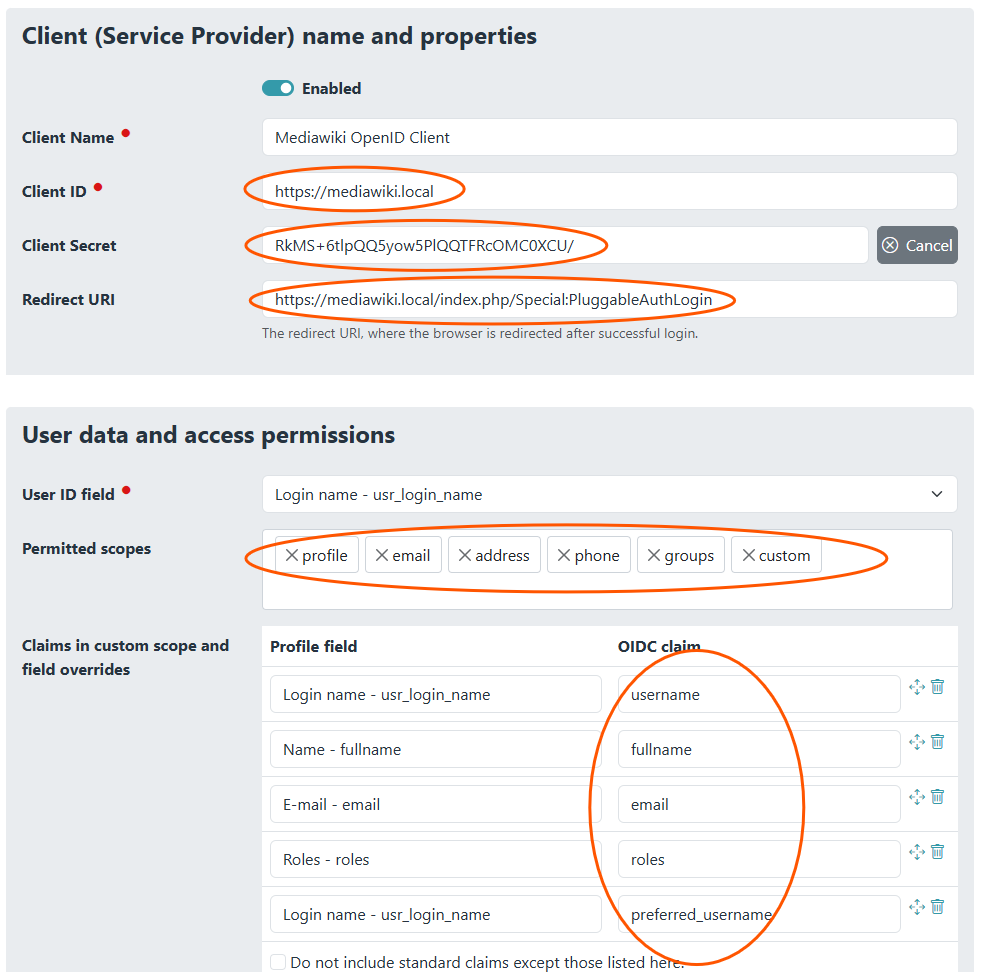
Task: Click move handle for username claim row
Action: pyautogui.click(x=917, y=687)
